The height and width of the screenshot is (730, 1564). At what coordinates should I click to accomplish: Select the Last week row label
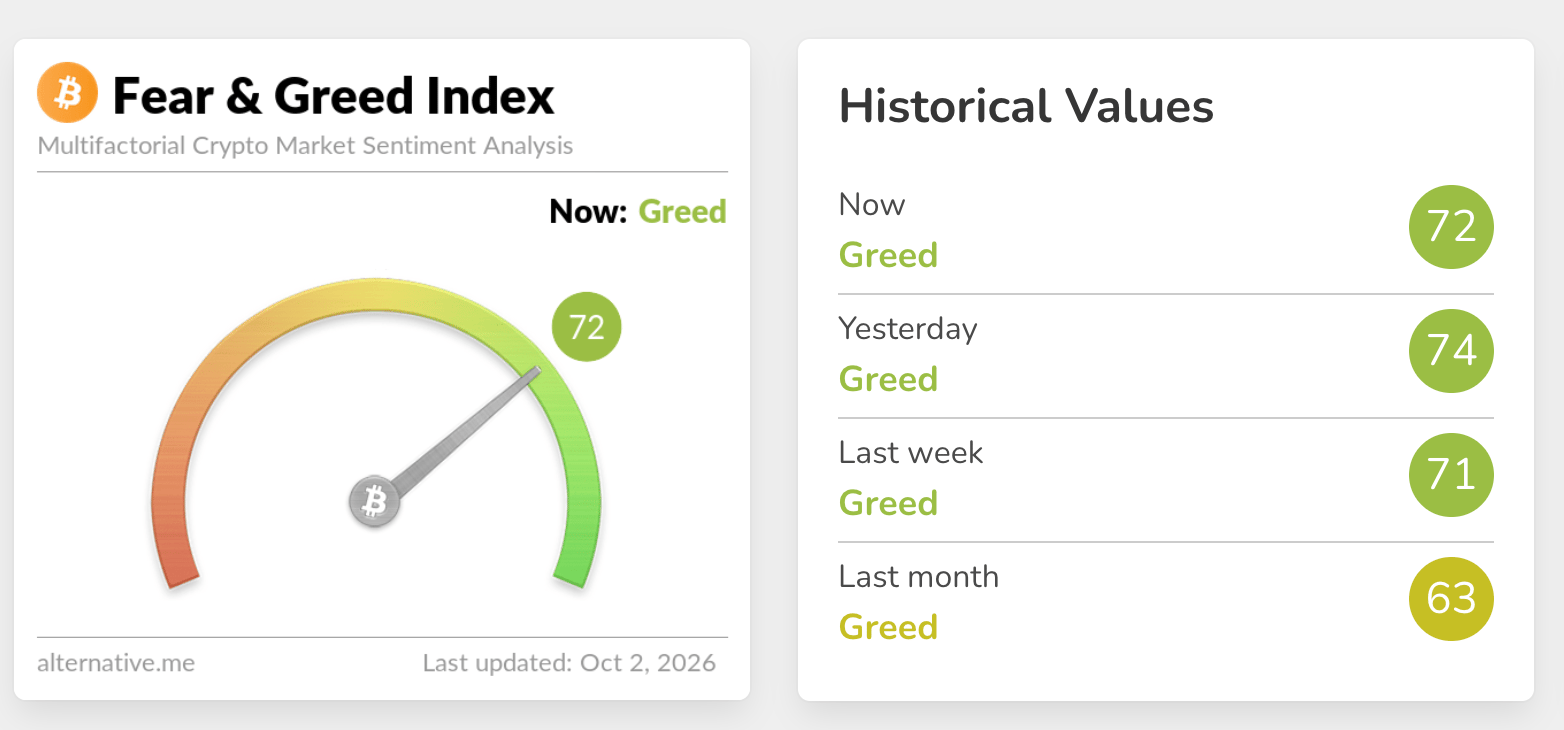tap(911, 453)
